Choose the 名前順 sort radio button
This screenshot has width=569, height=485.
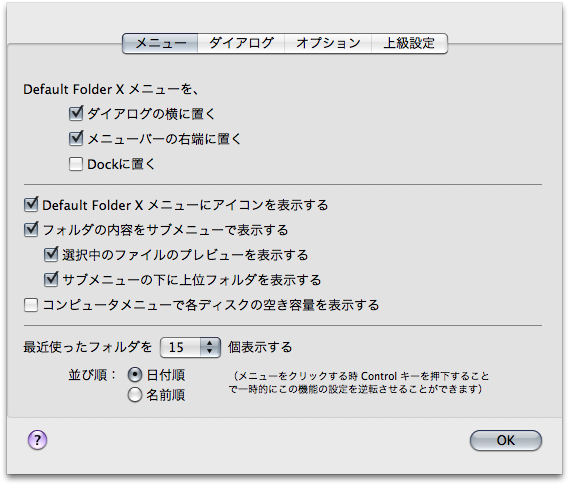(135, 395)
